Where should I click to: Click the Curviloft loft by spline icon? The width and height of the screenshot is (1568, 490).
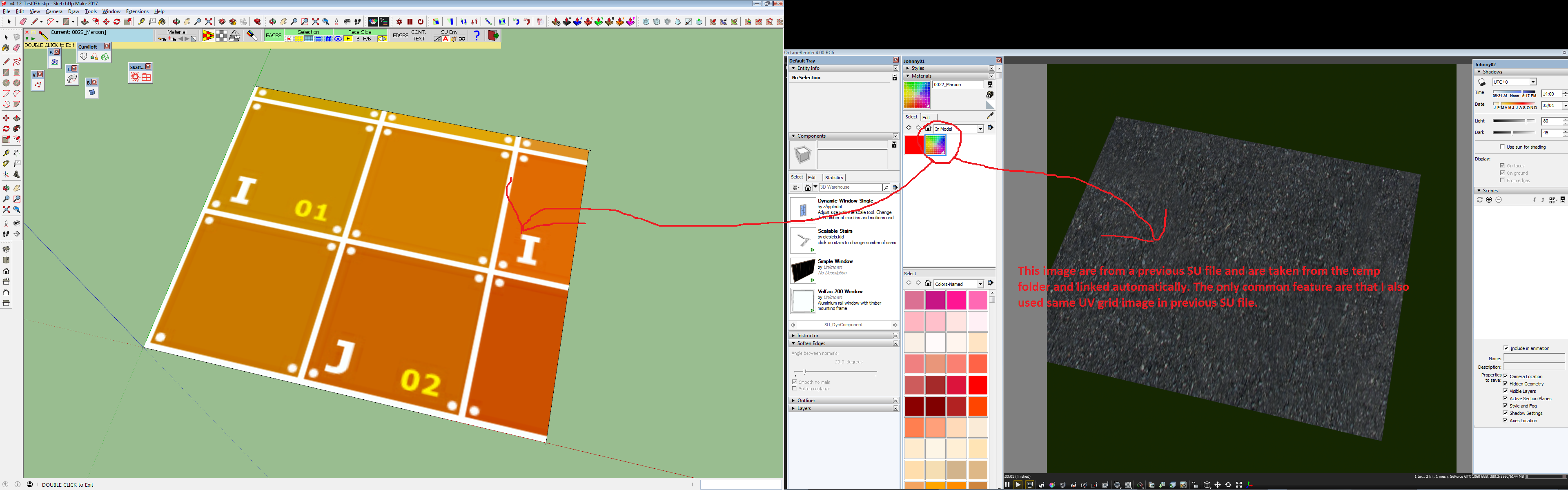tap(84, 57)
